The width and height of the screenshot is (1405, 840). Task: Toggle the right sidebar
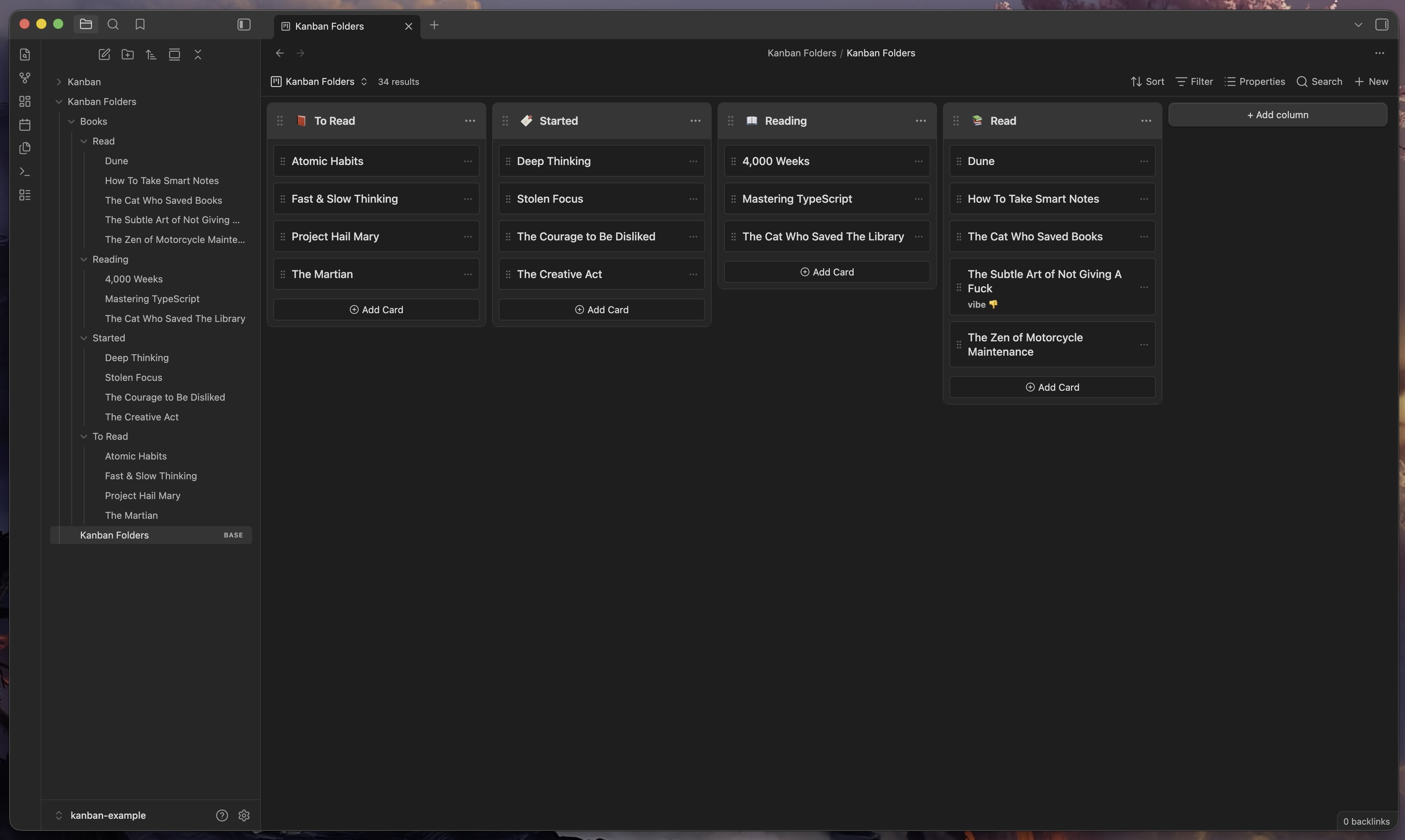[1382, 25]
